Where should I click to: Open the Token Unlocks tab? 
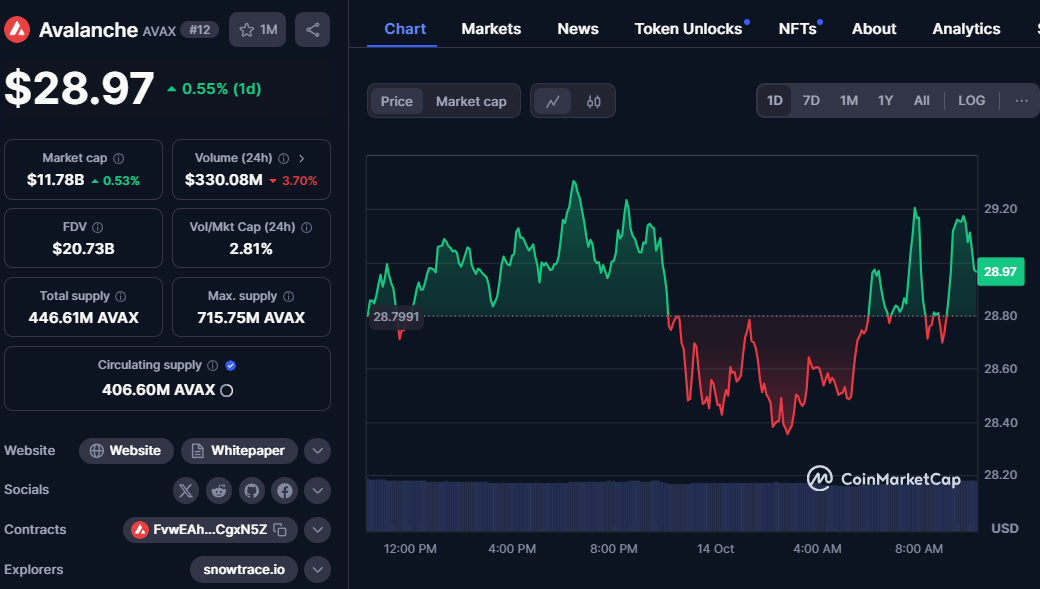click(688, 29)
